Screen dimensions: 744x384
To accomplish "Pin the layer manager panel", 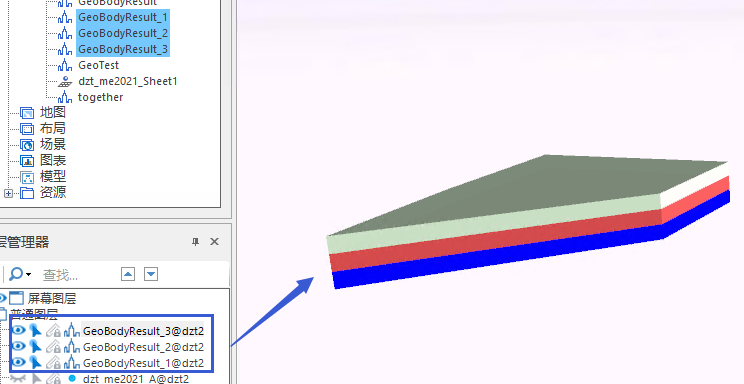I will coord(195,242).
